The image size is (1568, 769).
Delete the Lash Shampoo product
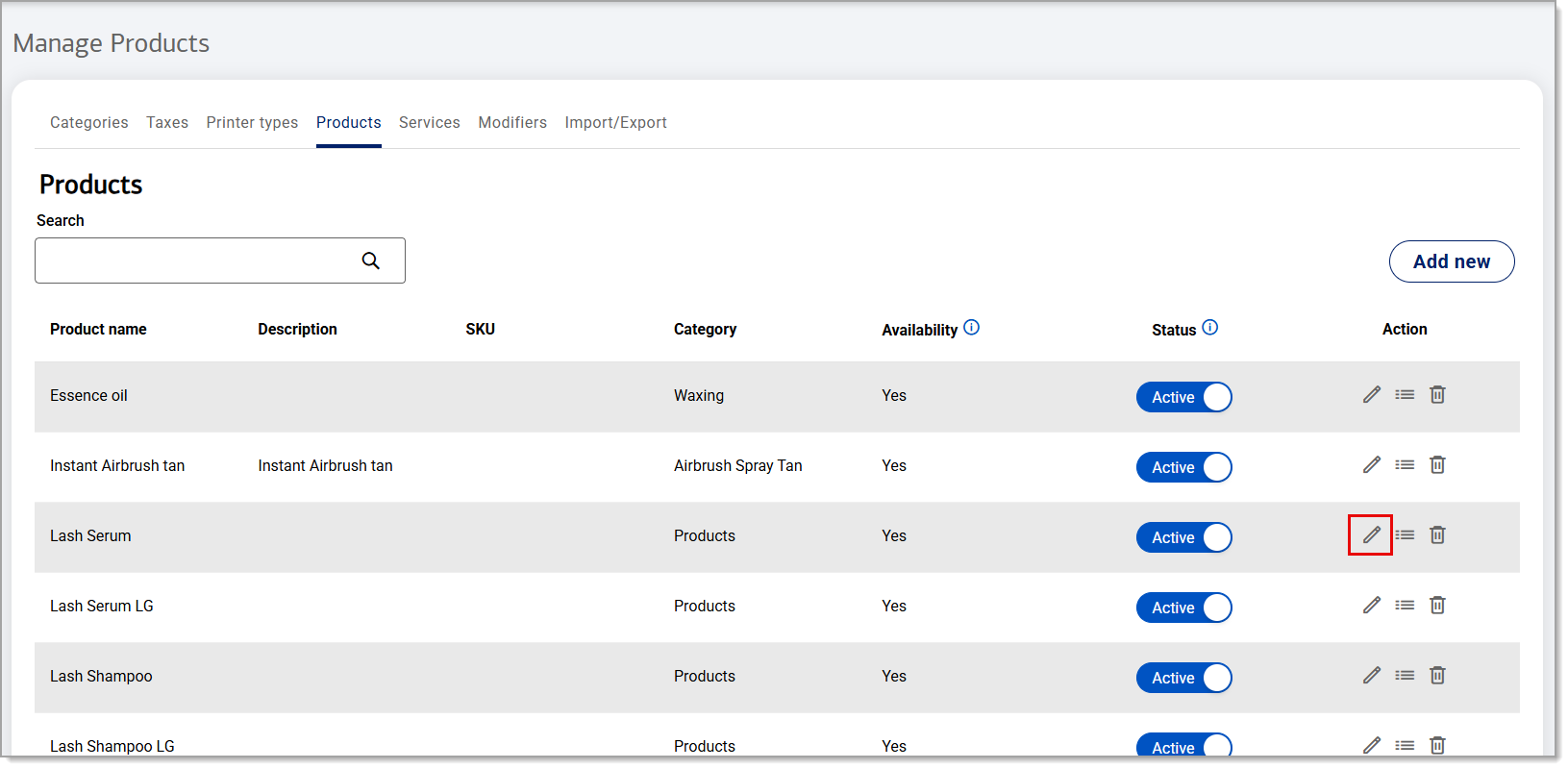(1437, 676)
